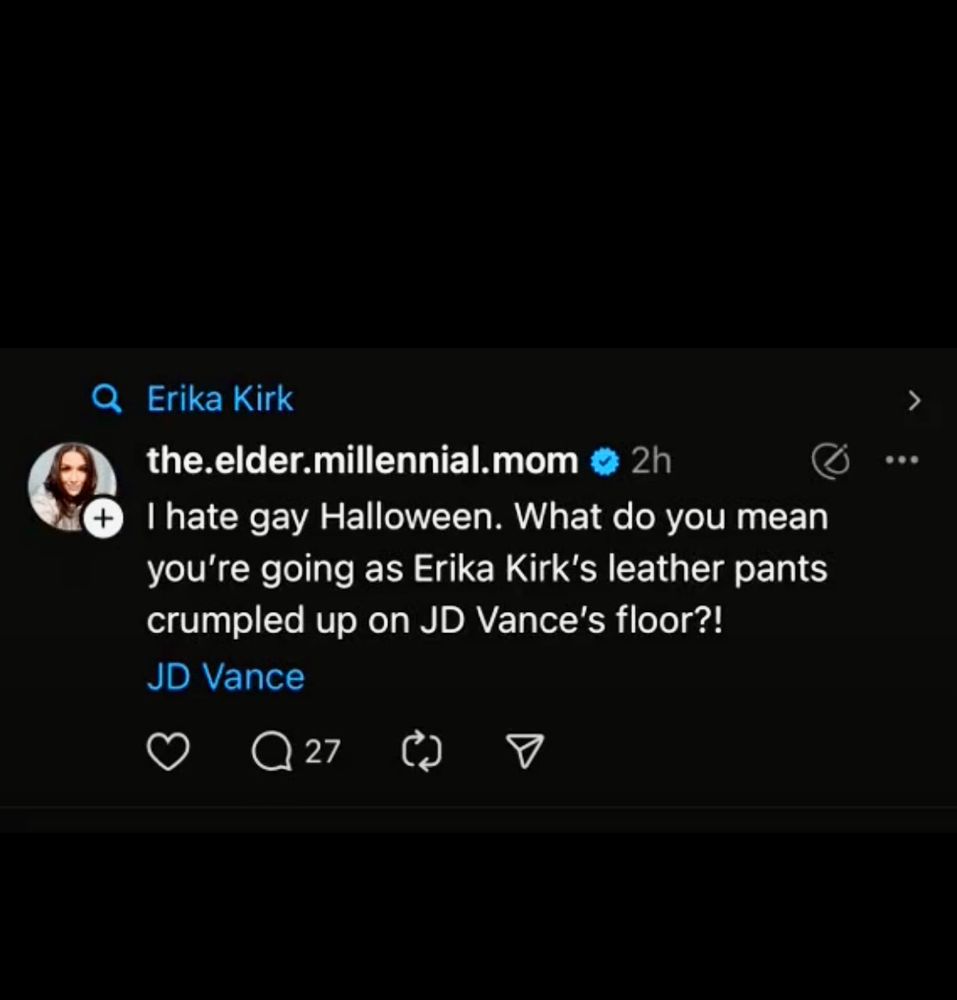Open replies via the speech bubble icon
This screenshot has width=957, height=1000.
point(270,752)
